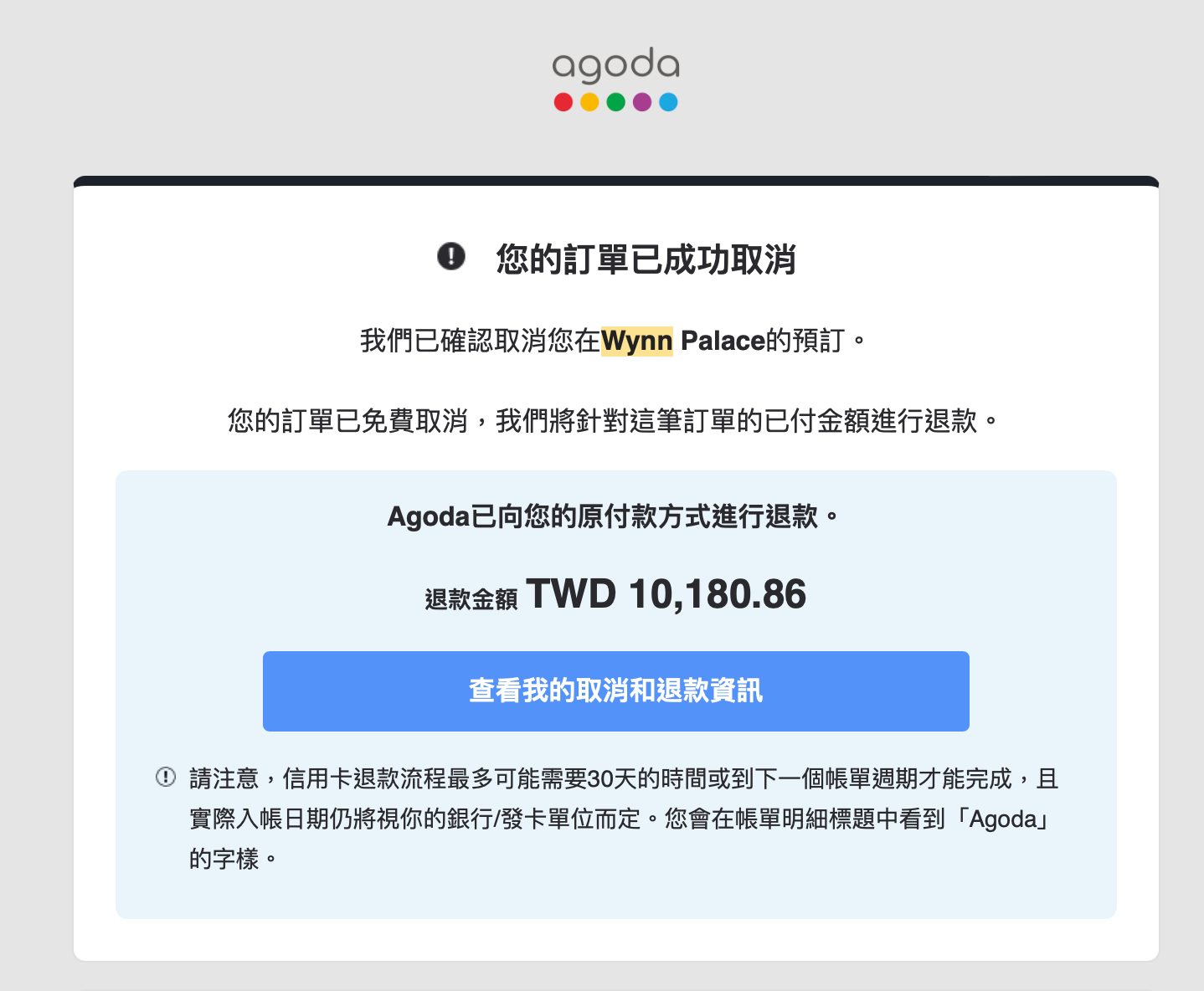Click the TWD 10,180.86 refund amount
The width and height of the screenshot is (1204, 991).
pyautogui.click(x=666, y=594)
